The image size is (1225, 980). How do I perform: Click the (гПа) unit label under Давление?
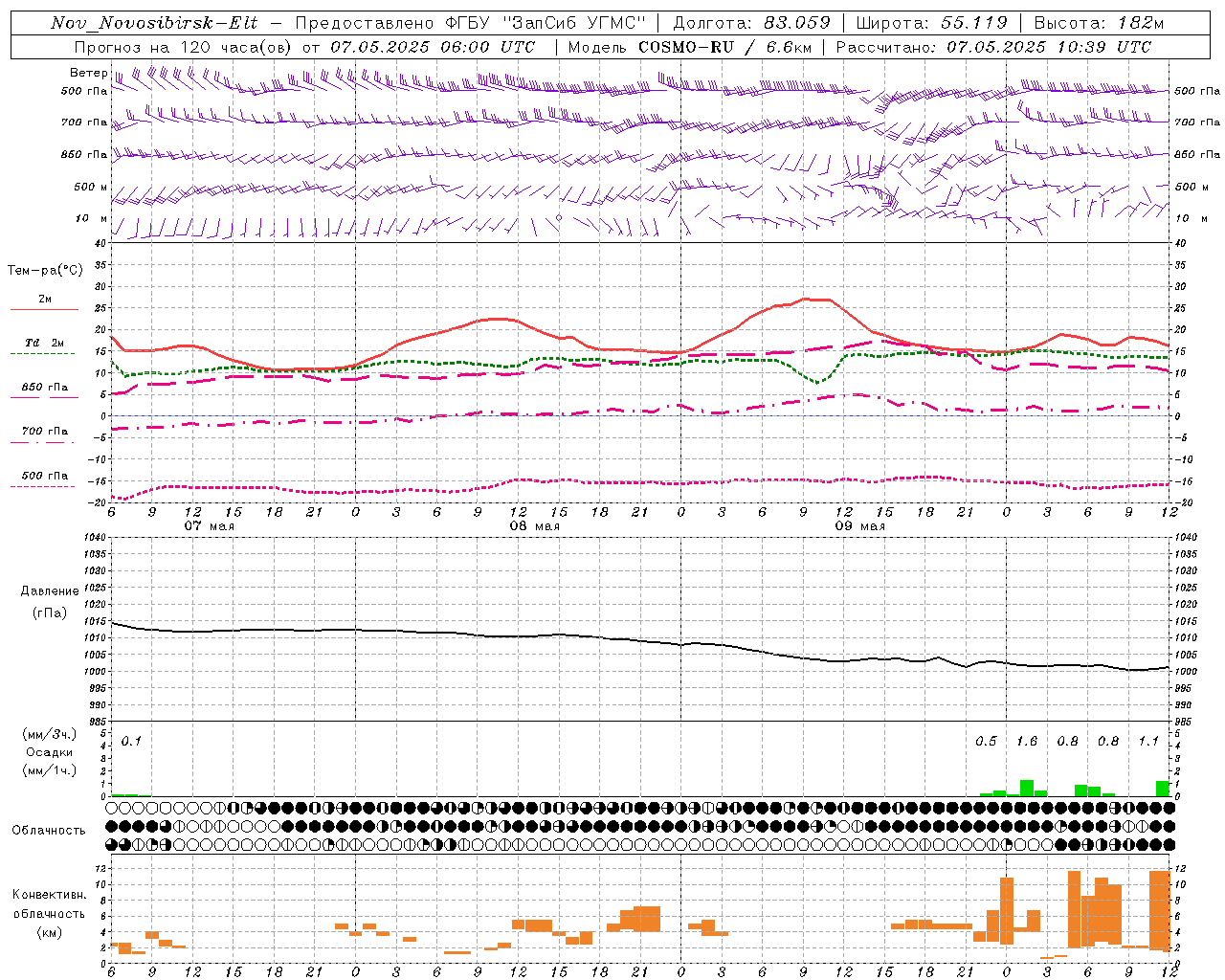(49, 613)
